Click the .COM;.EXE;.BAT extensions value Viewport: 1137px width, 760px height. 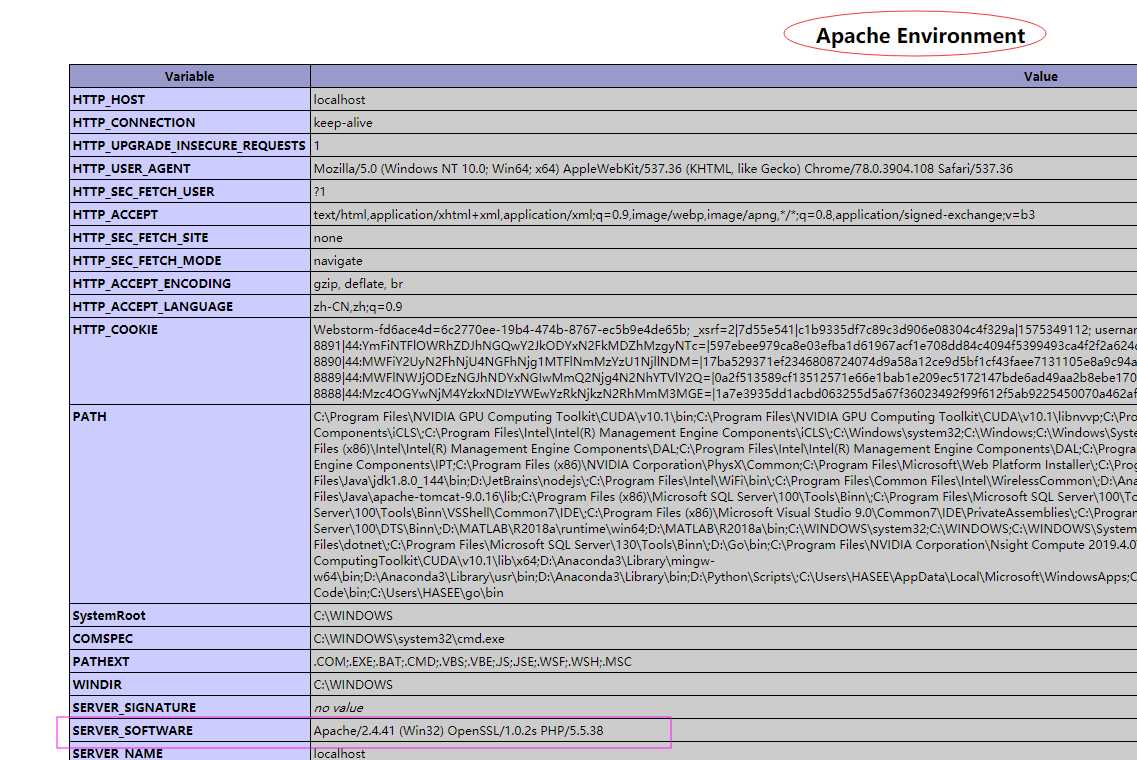[x=472, y=661]
